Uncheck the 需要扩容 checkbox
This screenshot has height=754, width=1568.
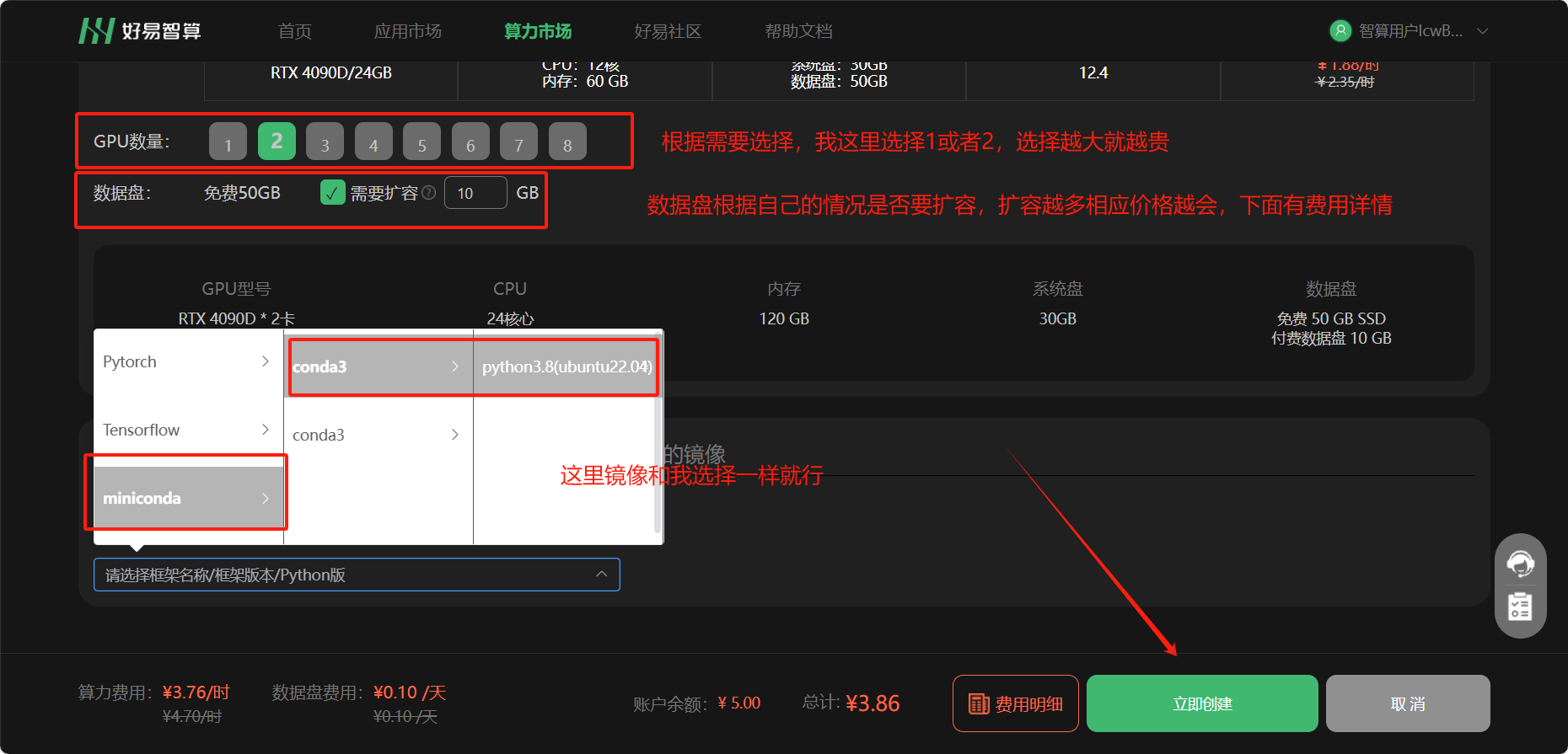click(x=332, y=193)
